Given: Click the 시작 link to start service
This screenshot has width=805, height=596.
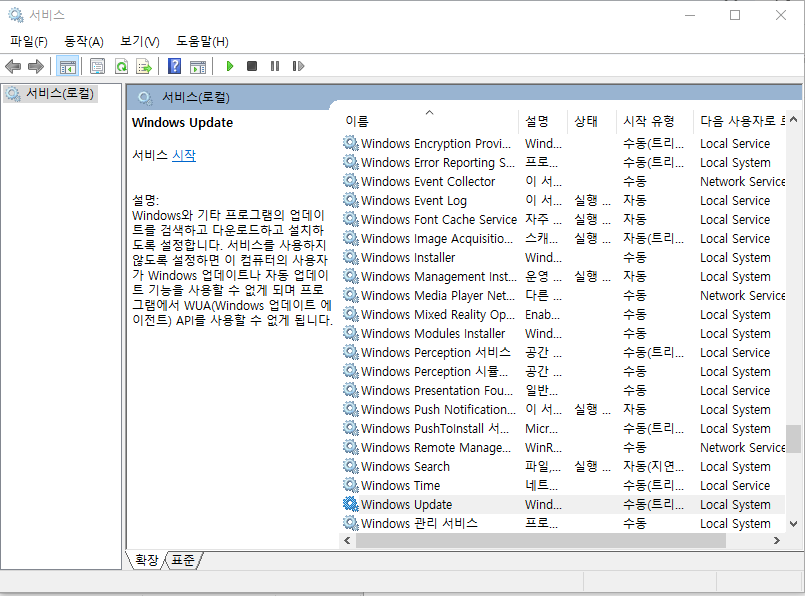Looking at the screenshot, I should coord(184,155).
